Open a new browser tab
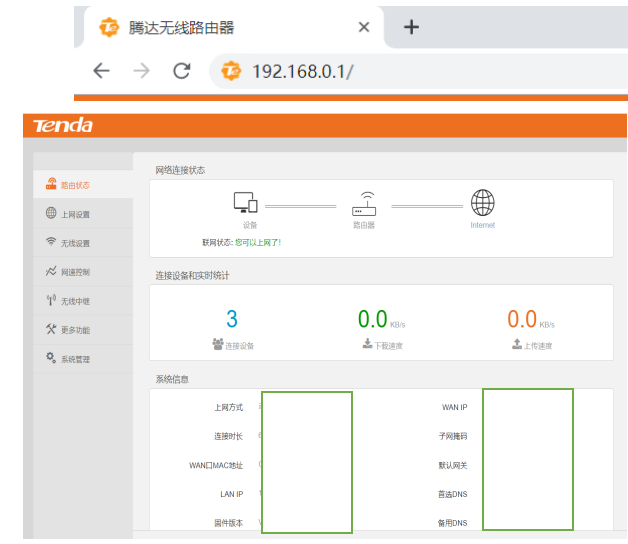Image resolution: width=628 pixels, height=544 pixels. coord(410,27)
